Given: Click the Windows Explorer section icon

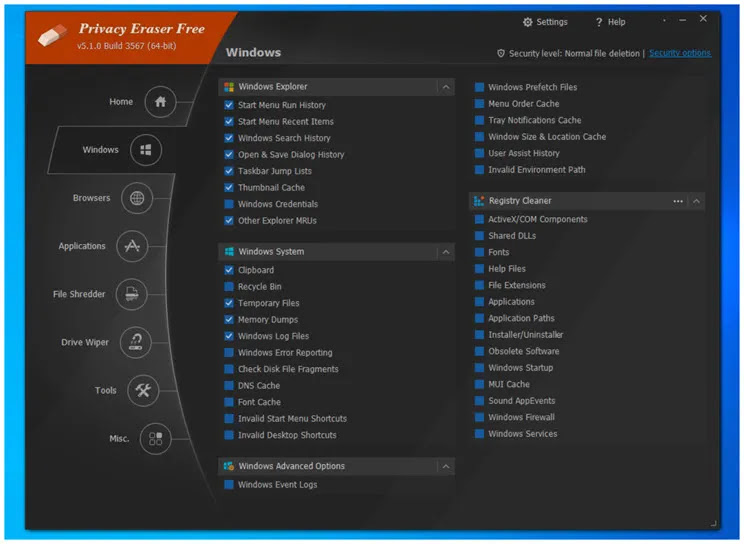Looking at the screenshot, I should pos(229,87).
